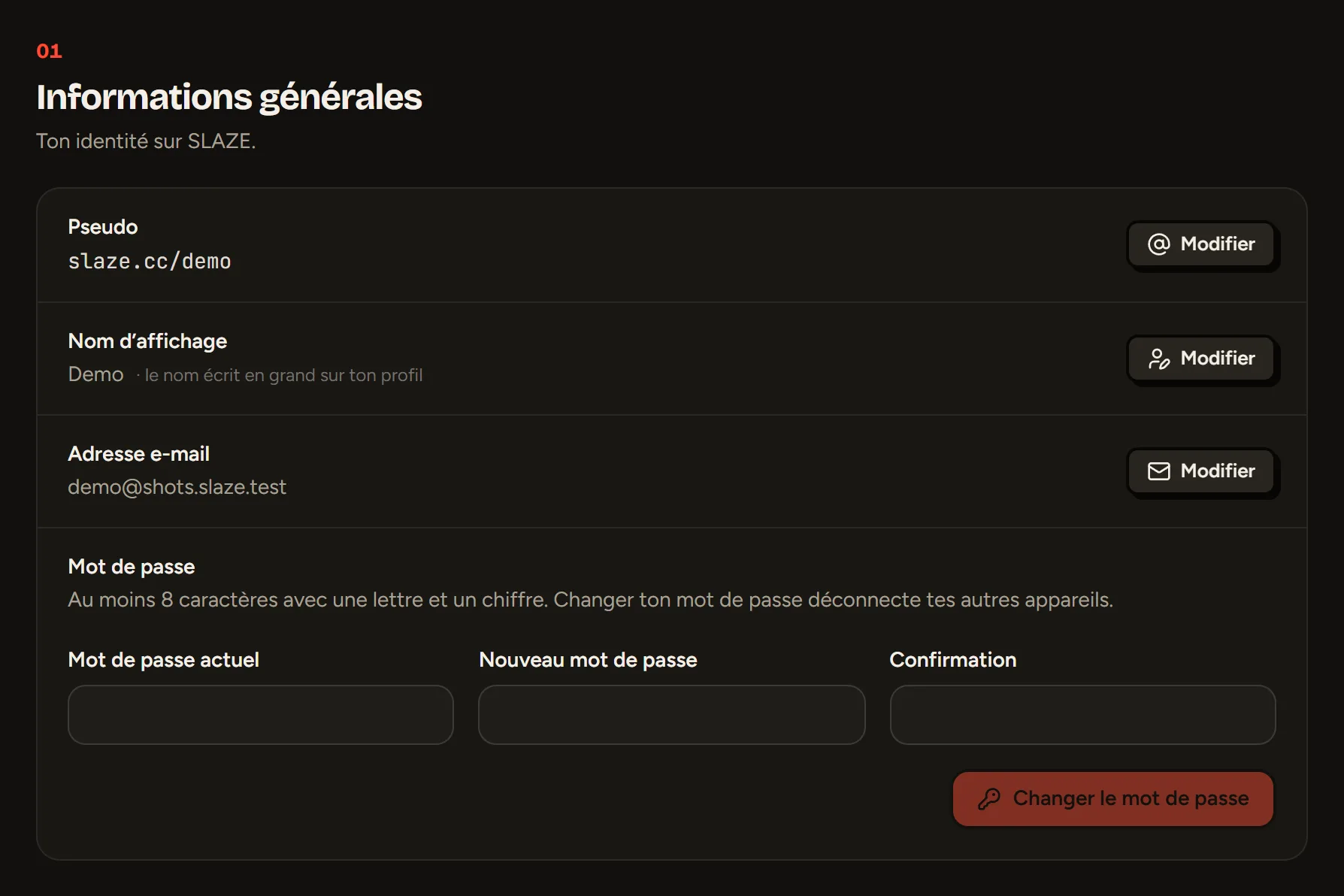Screen dimensions: 1344x896
Task: Focus the Mot de passe actuel field
Action: coord(261,715)
